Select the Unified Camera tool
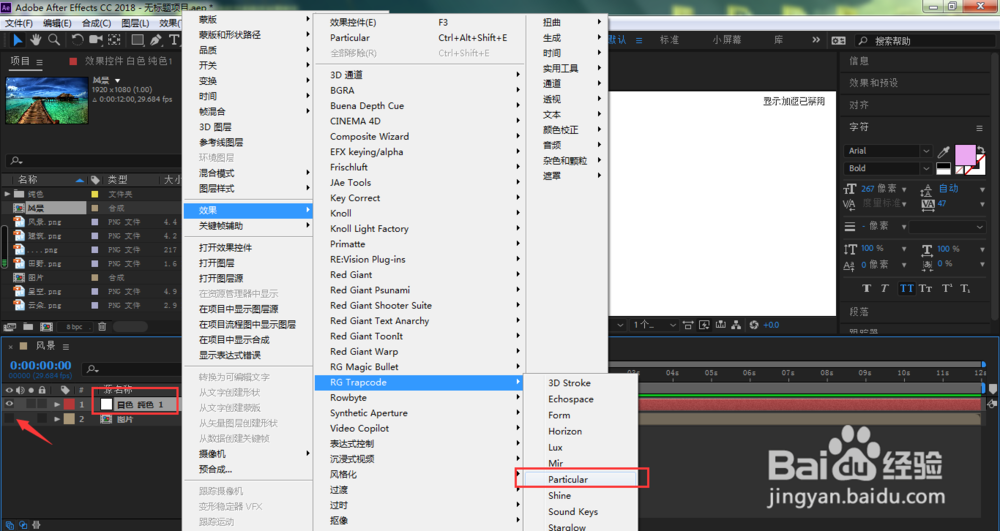1000x531 pixels. pos(96,40)
